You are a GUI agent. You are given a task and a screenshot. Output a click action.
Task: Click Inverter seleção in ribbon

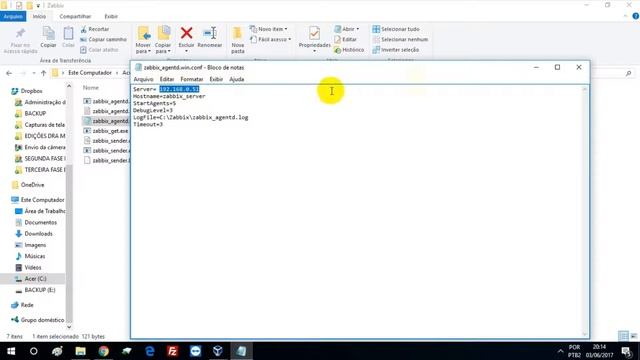[x=396, y=50]
